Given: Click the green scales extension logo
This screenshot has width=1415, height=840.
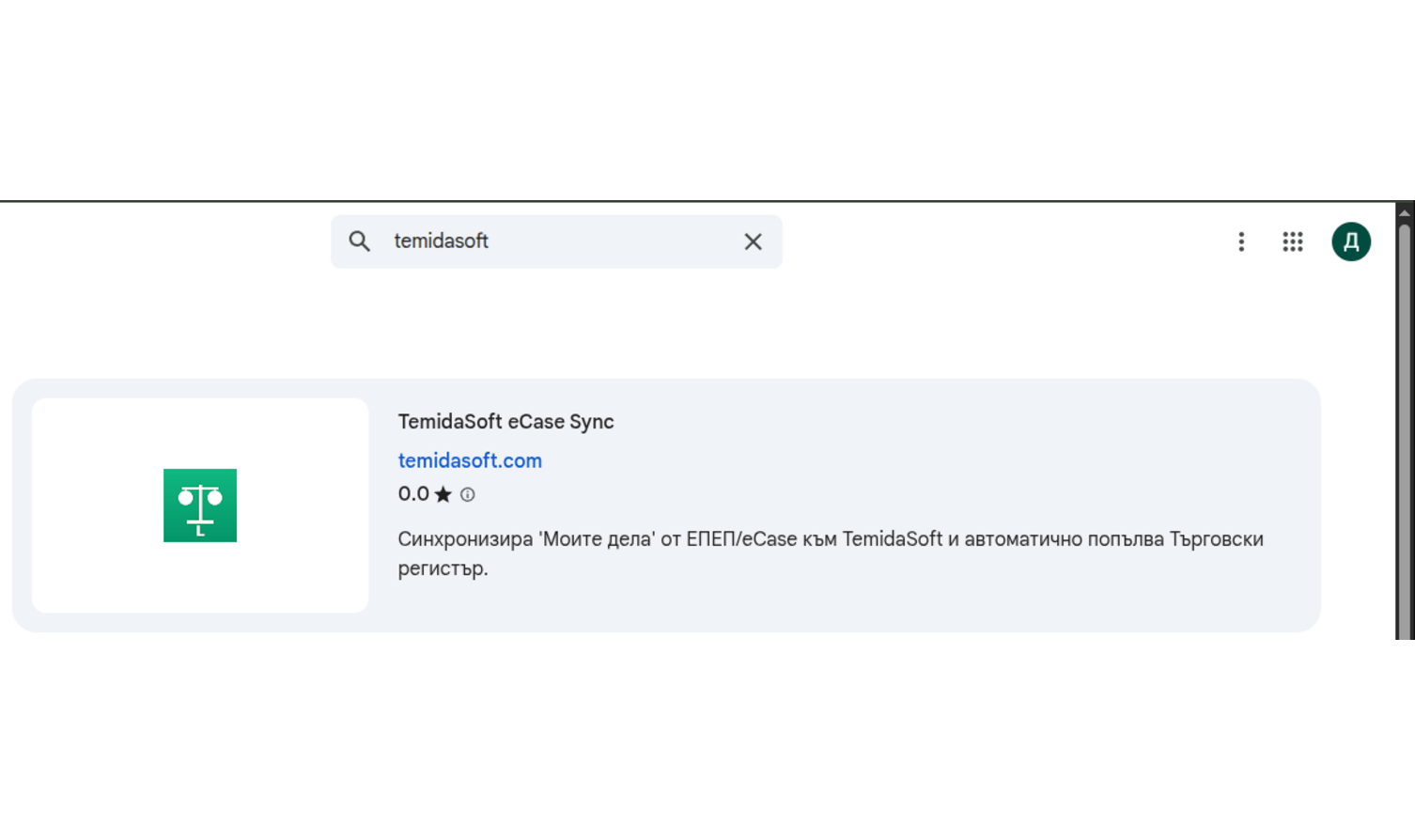Looking at the screenshot, I should point(200,506).
